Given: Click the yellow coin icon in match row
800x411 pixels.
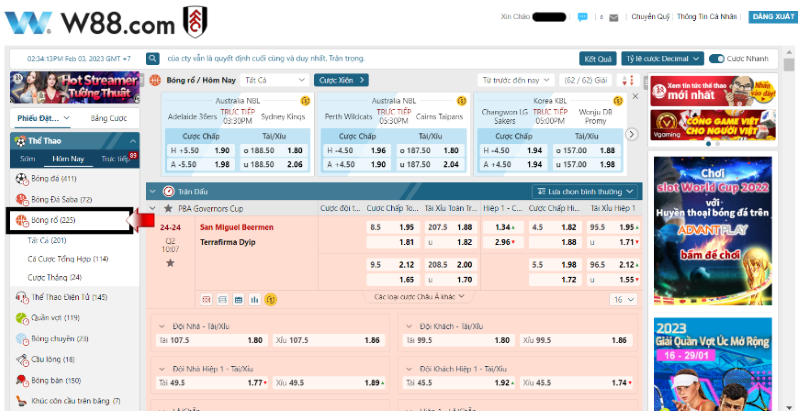Looking at the screenshot, I should tap(271, 300).
